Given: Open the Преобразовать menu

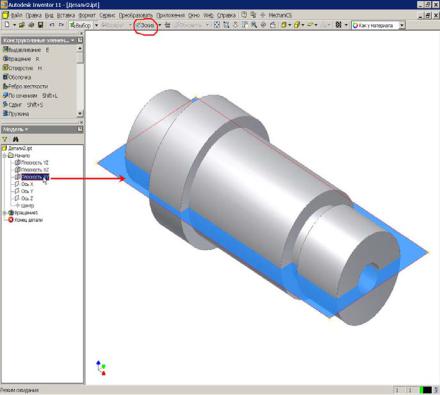Looking at the screenshot, I should click(x=136, y=15).
